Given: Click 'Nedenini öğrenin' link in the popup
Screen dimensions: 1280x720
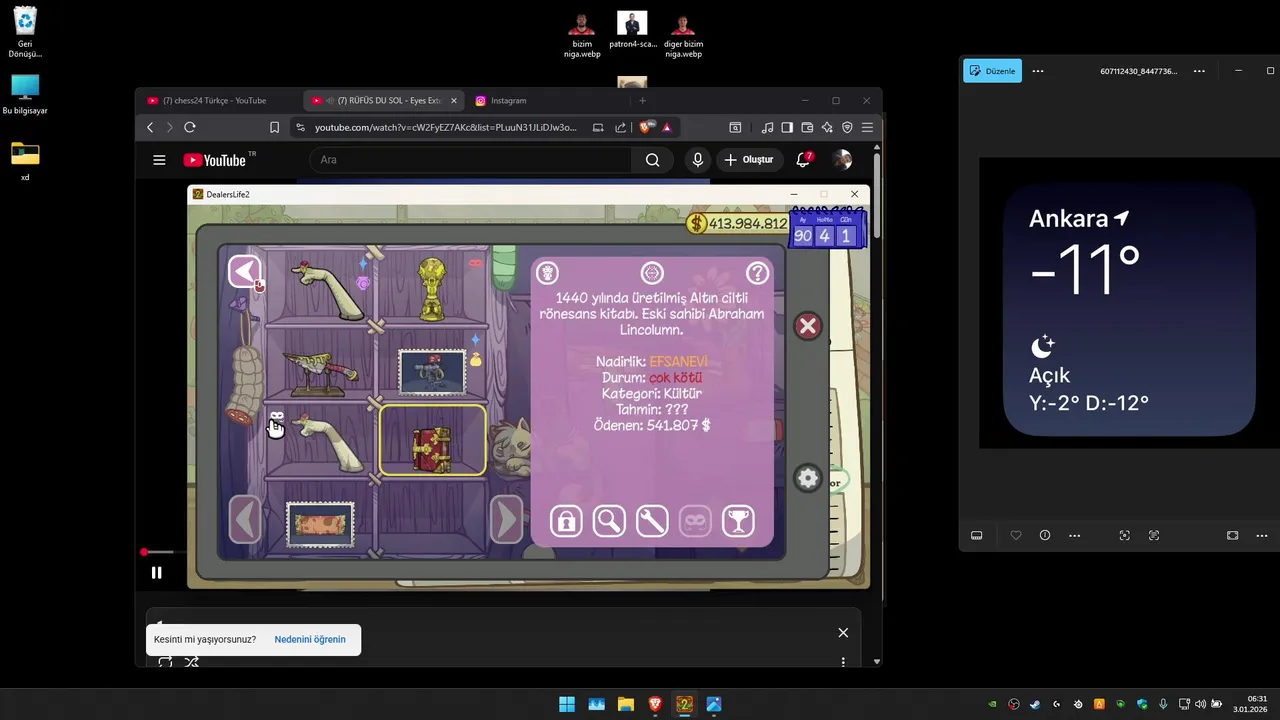Looking at the screenshot, I should (x=310, y=639).
